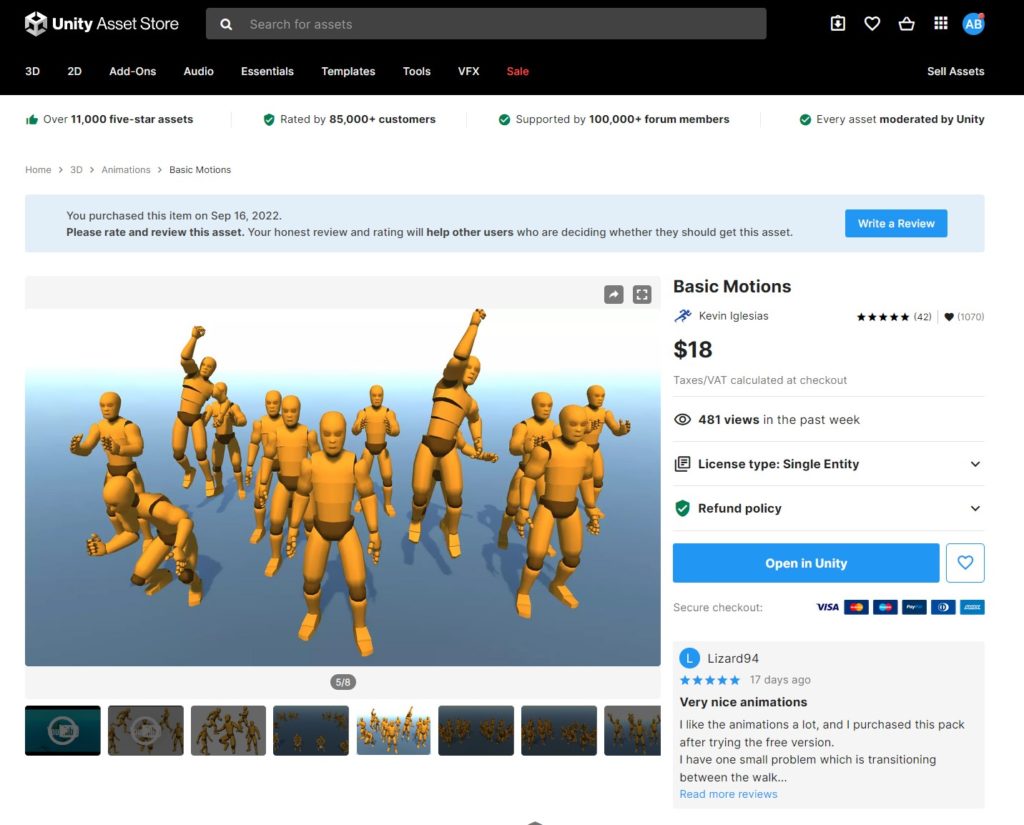Screen dimensions: 1024x825
Task: Open the wishlist heart icon in header
Action: [872, 24]
